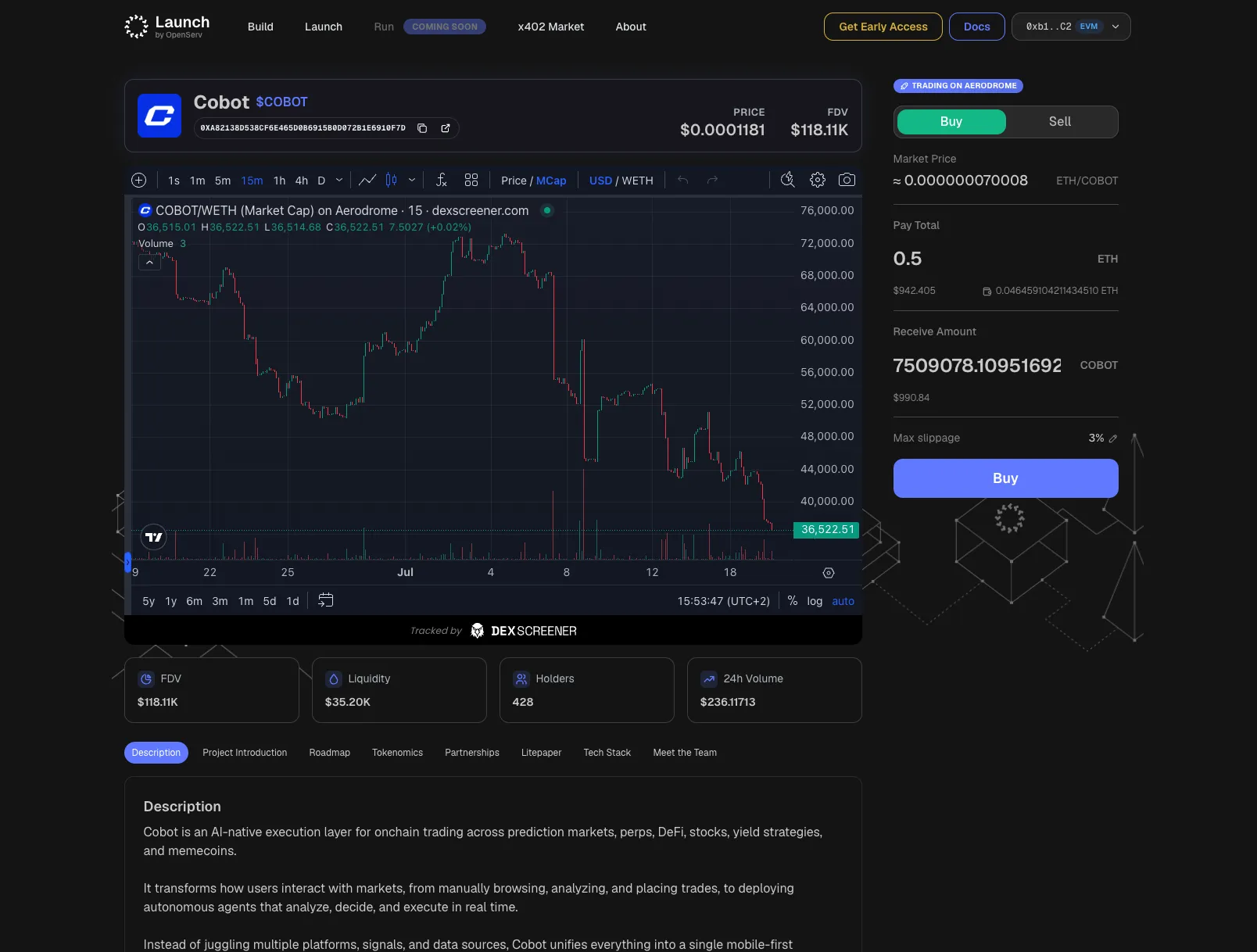Image resolution: width=1257 pixels, height=952 pixels.
Task: Switch to Project Introduction tab
Action: (x=245, y=753)
